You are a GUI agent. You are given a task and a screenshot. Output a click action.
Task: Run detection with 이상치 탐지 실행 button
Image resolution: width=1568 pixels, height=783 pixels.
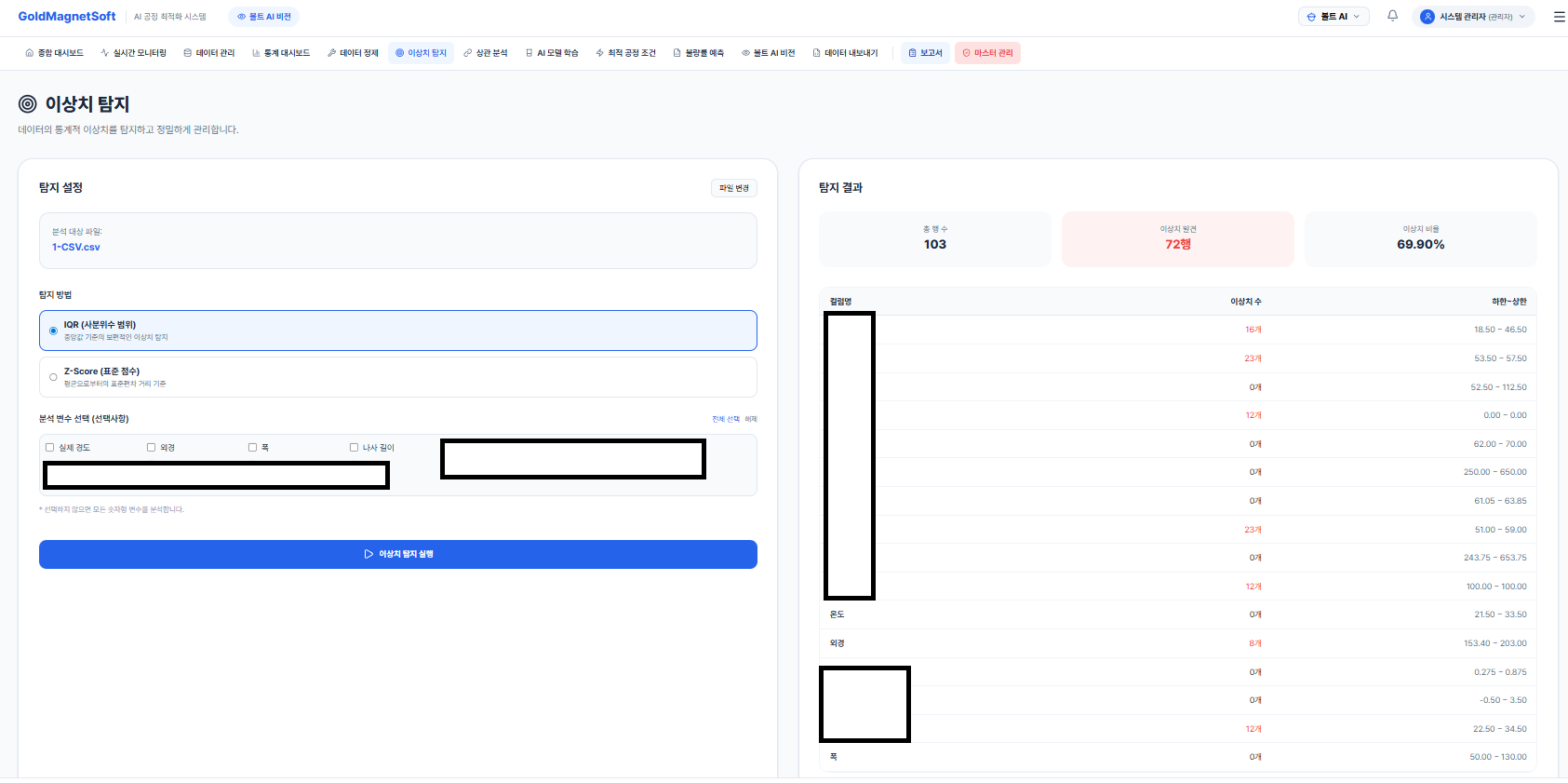pyautogui.click(x=397, y=554)
